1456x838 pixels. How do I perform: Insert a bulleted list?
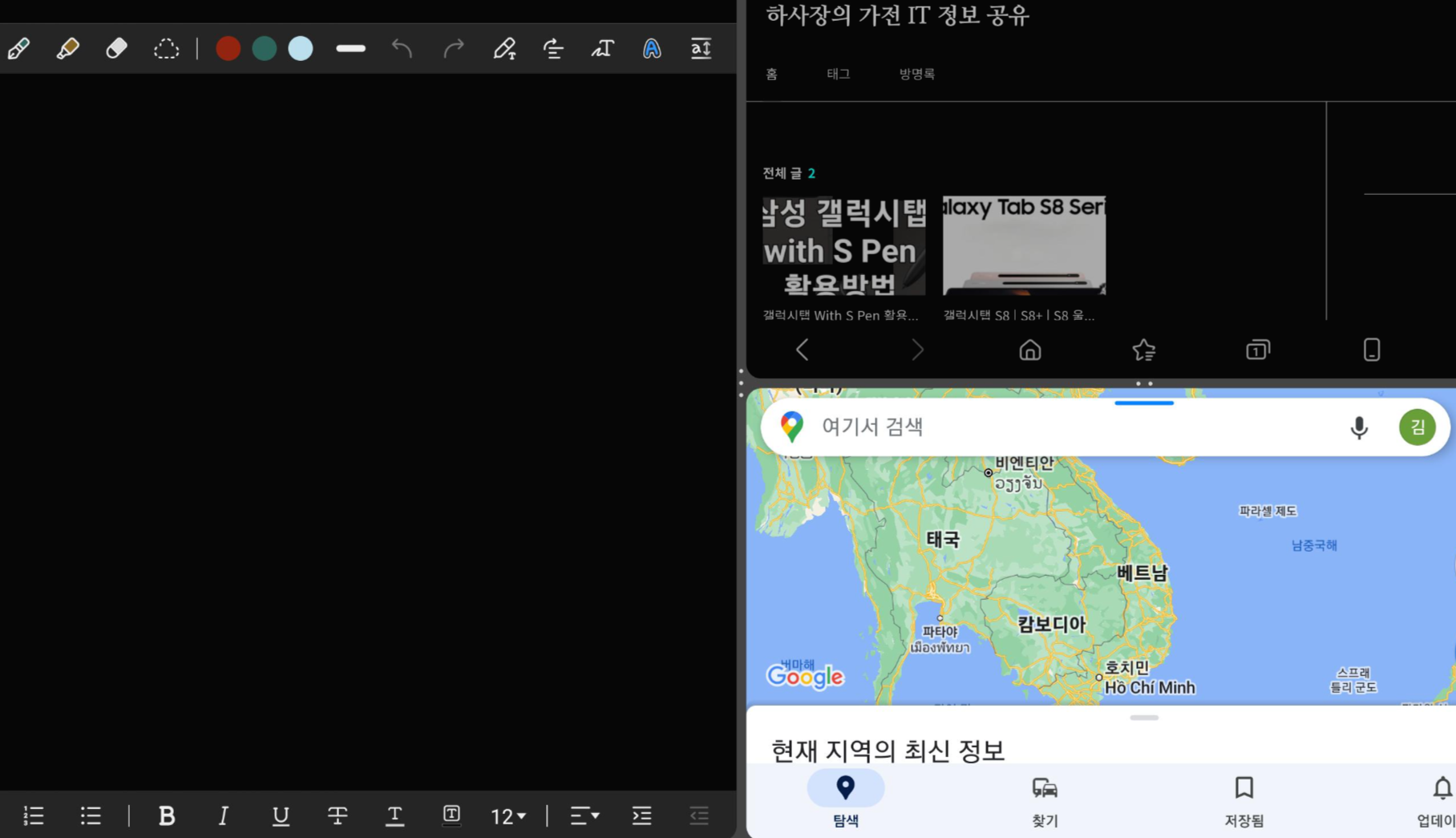point(91,816)
